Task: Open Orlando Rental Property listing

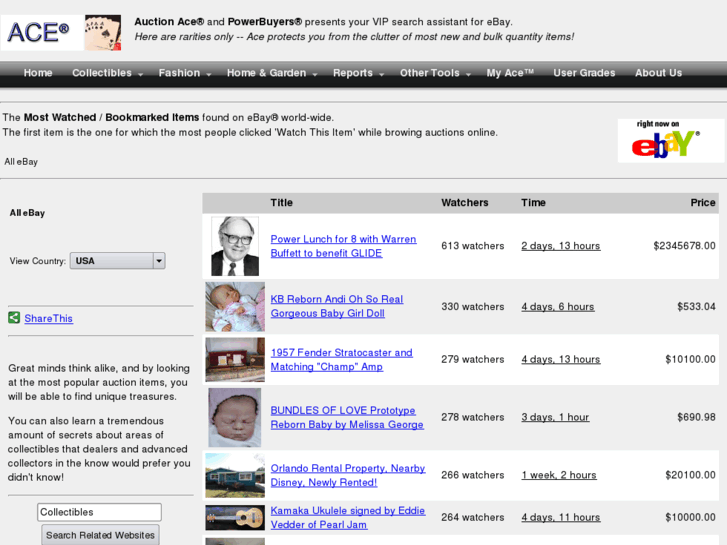Action: [348, 475]
